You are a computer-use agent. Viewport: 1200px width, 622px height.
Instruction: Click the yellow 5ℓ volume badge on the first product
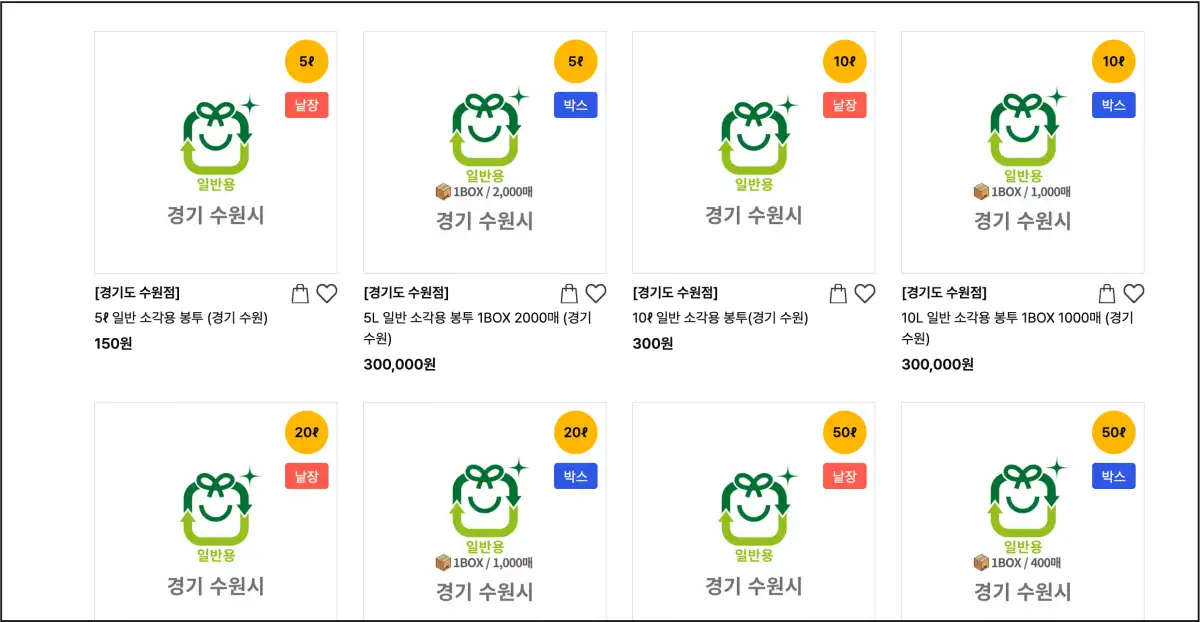point(306,61)
